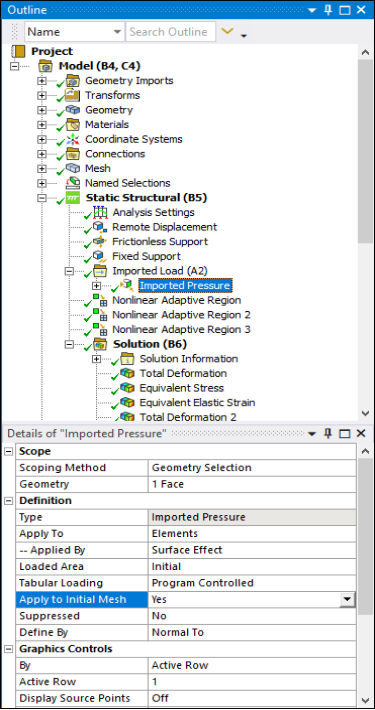Click the Frictionless Support icon
The height and width of the screenshot is (710, 375).
coord(100,241)
